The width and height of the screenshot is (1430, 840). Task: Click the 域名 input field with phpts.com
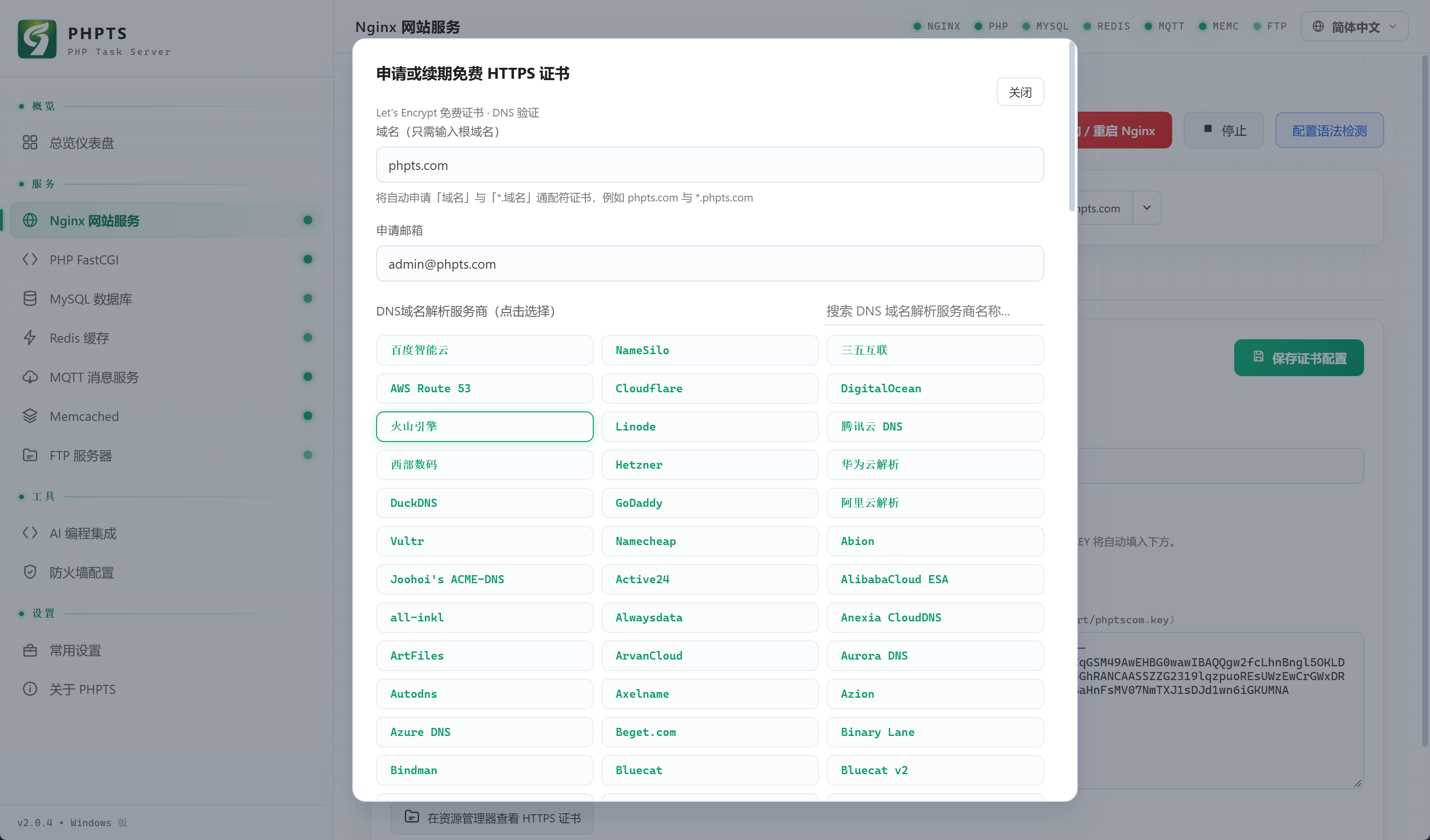pos(709,165)
